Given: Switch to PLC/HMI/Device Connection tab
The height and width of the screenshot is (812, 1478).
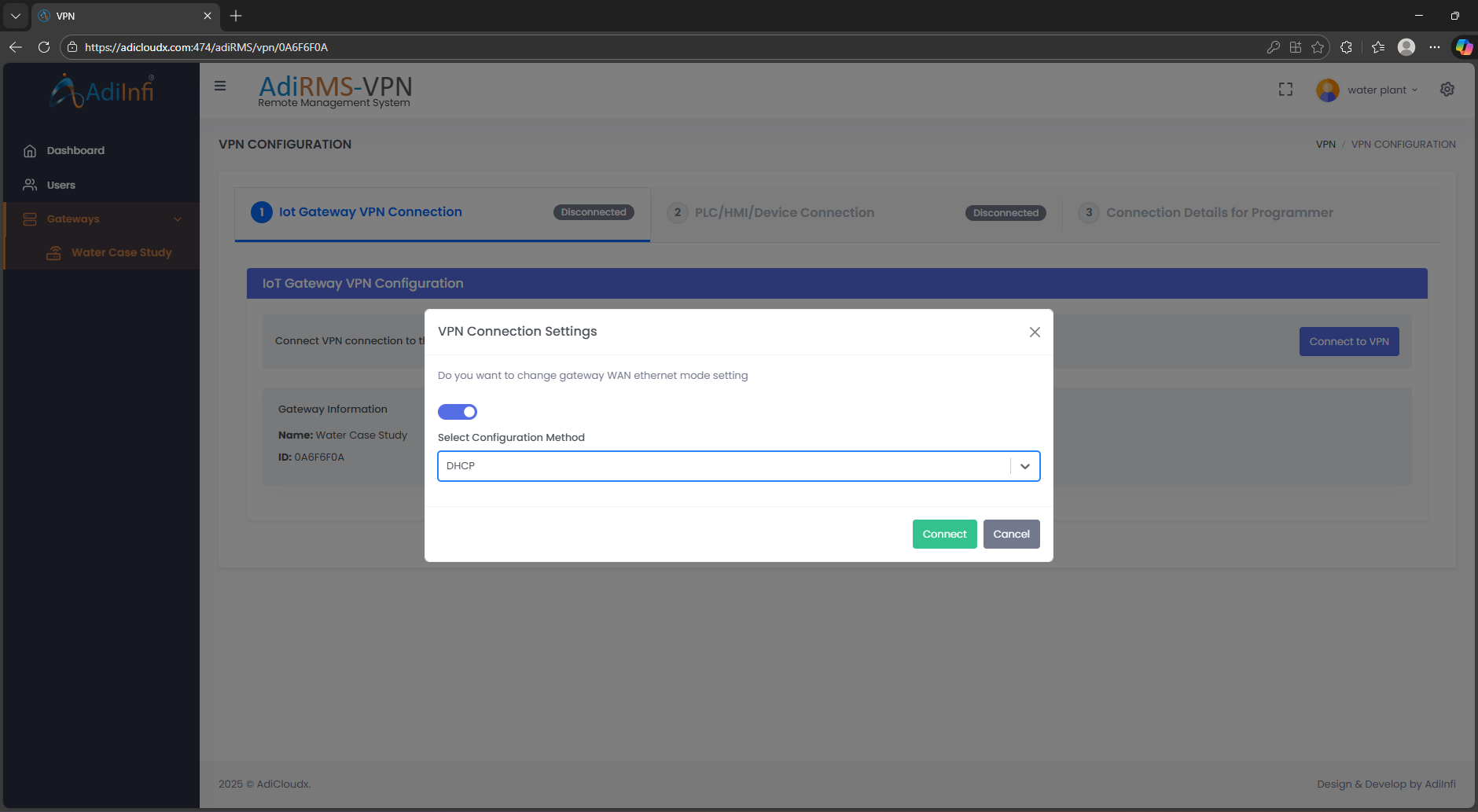Looking at the screenshot, I should click(x=784, y=213).
